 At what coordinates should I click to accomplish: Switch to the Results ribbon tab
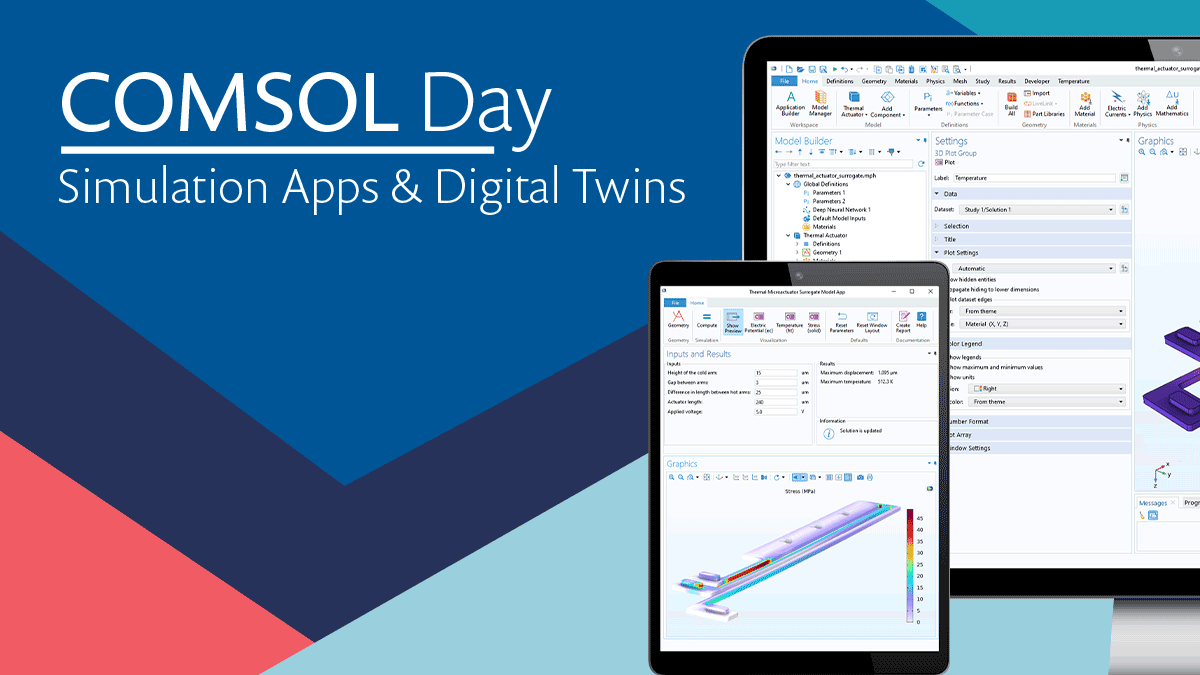point(1007,80)
